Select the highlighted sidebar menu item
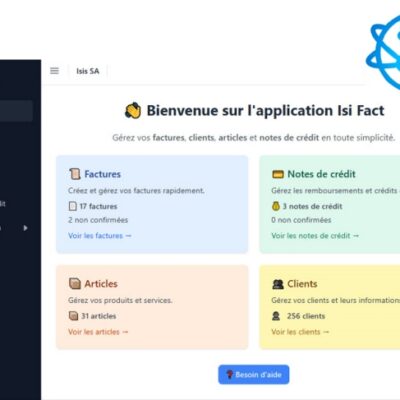Viewport: 400px width, 400px height. click(x=16, y=111)
